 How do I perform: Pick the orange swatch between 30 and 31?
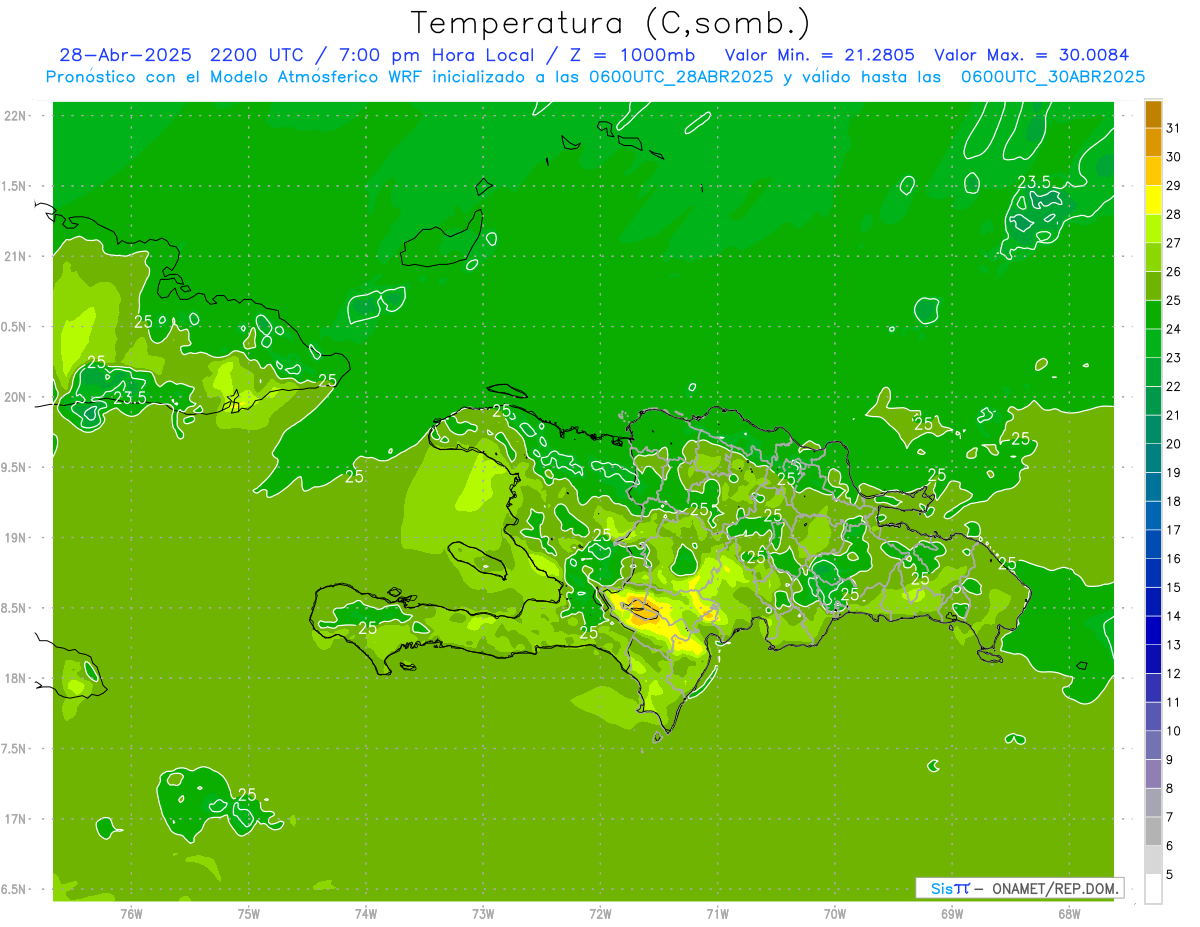click(1153, 142)
